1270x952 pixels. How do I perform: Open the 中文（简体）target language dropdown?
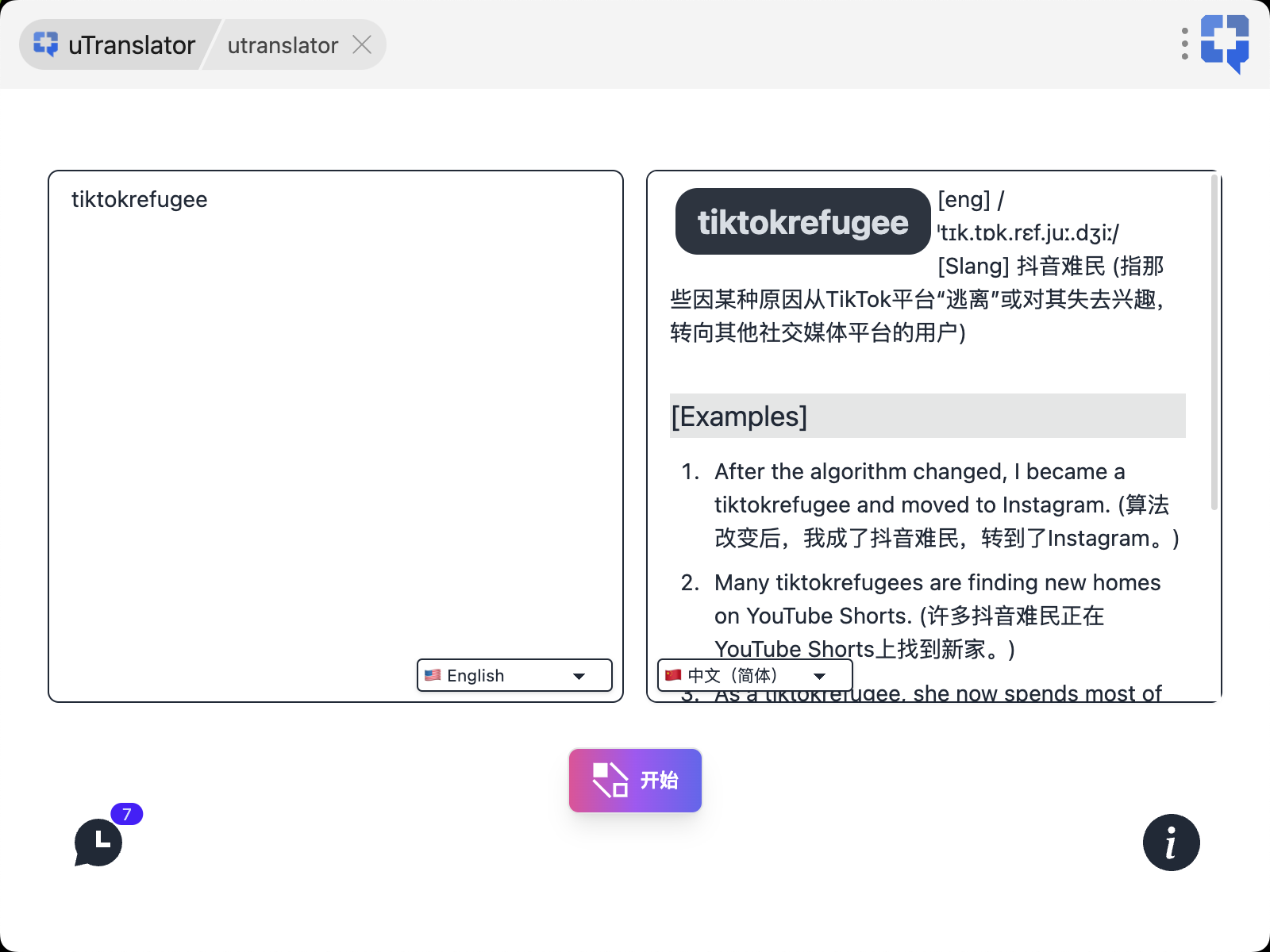(755, 675)
